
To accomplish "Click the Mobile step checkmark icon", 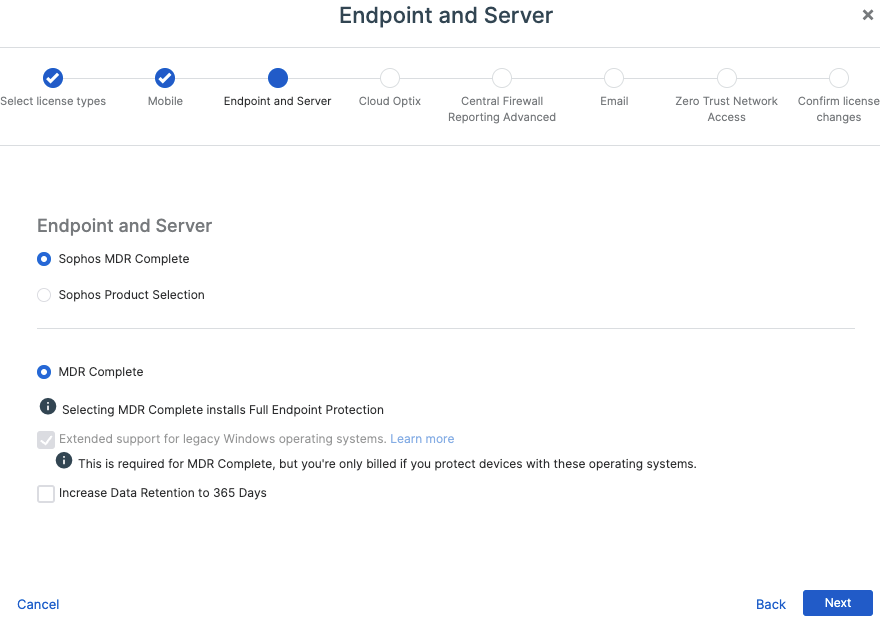I will [165, 78].
